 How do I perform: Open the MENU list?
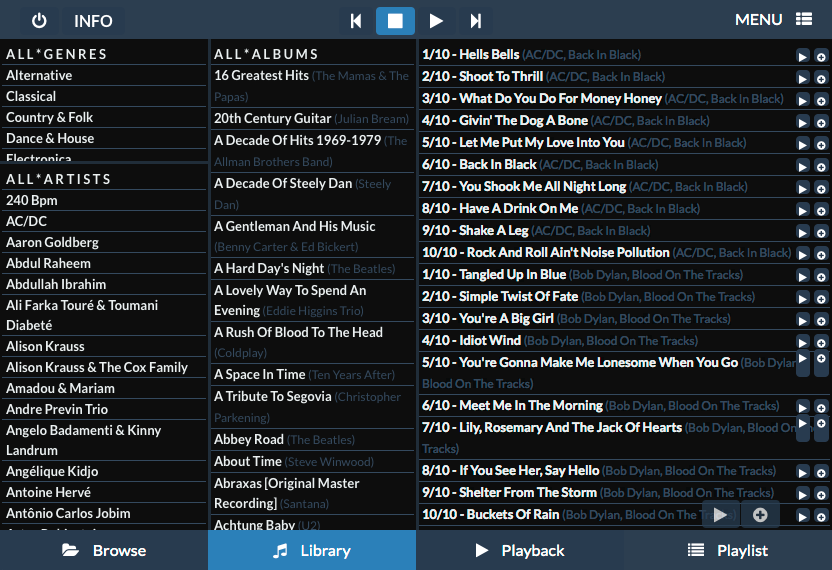(x=773, y=20)
